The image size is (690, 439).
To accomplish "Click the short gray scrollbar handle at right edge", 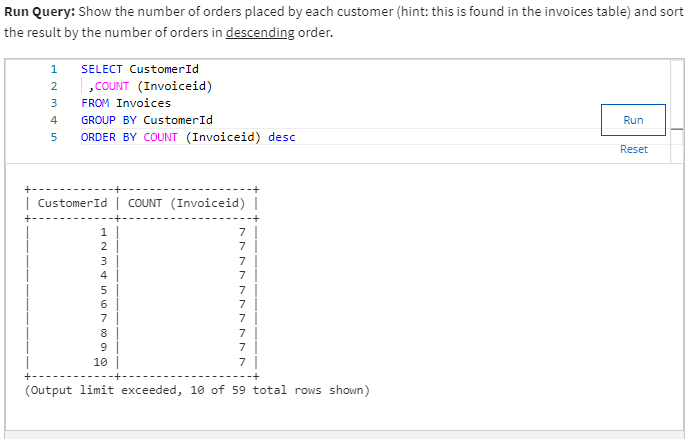I will coord(676,129).
